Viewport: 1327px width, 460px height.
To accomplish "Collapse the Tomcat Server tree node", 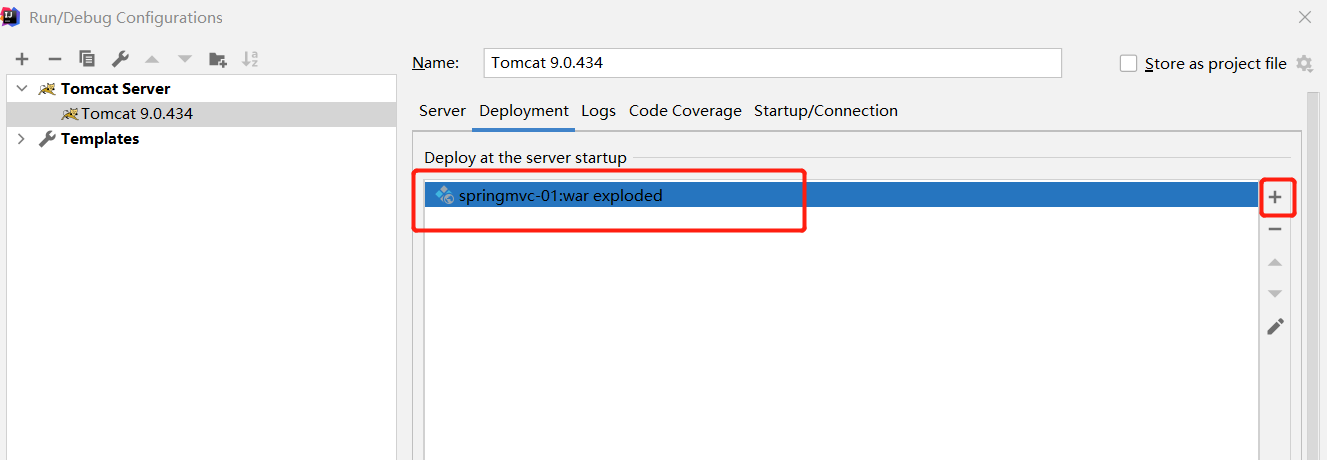I will 22,88.
